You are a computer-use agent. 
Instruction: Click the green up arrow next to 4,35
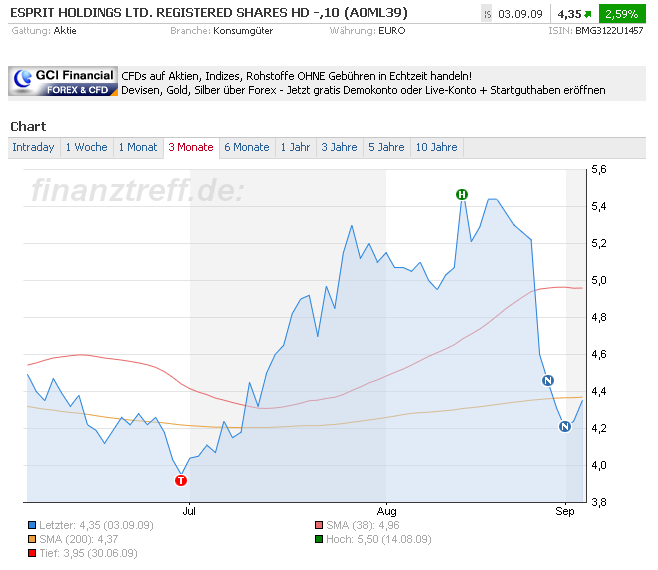pyautogui.click(x=588, y=15)
